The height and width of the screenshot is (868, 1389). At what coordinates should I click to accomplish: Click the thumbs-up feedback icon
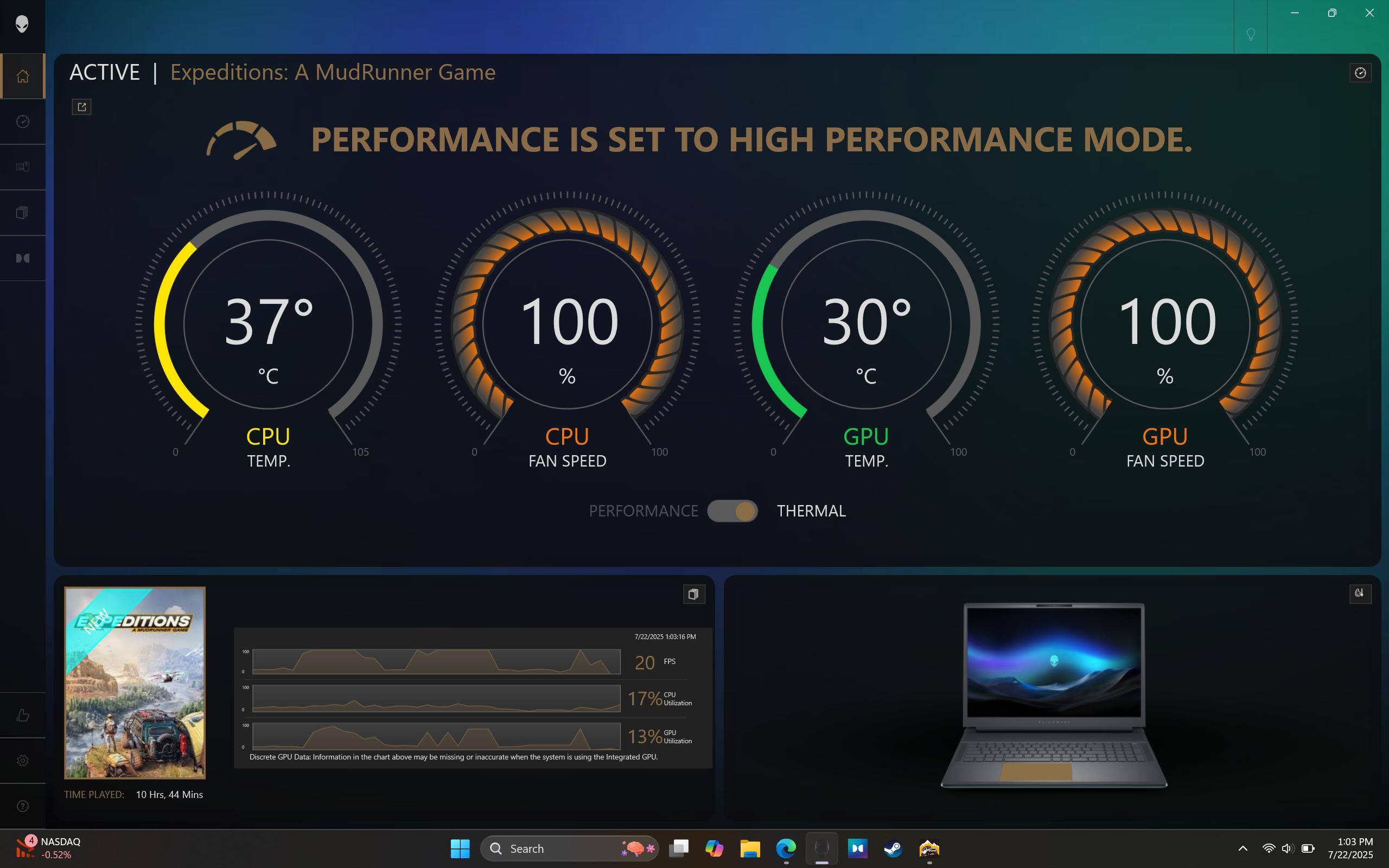(x=22, y=714)
